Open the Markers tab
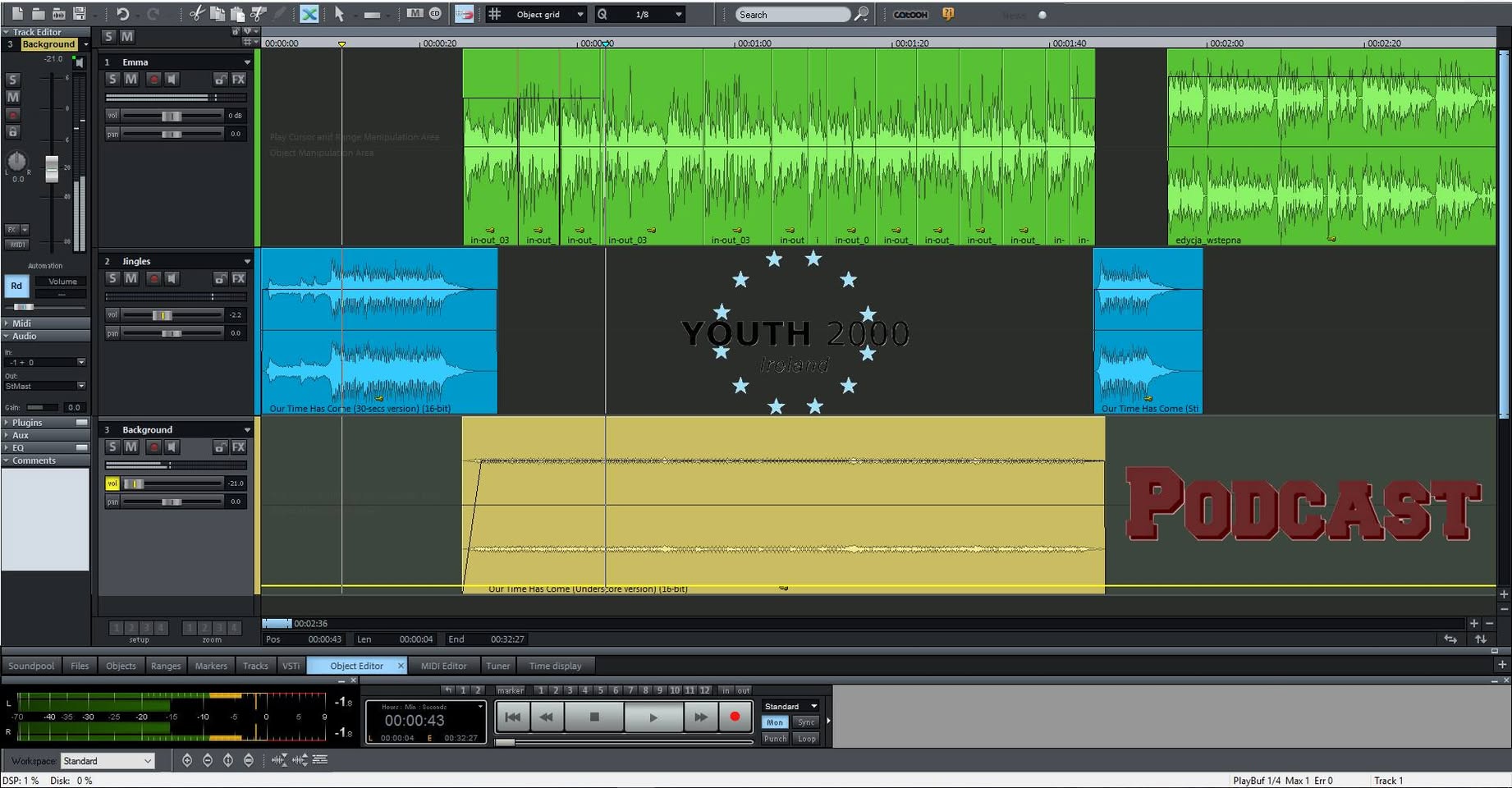This screenshot has height=788, width=1512. (211, 666)
